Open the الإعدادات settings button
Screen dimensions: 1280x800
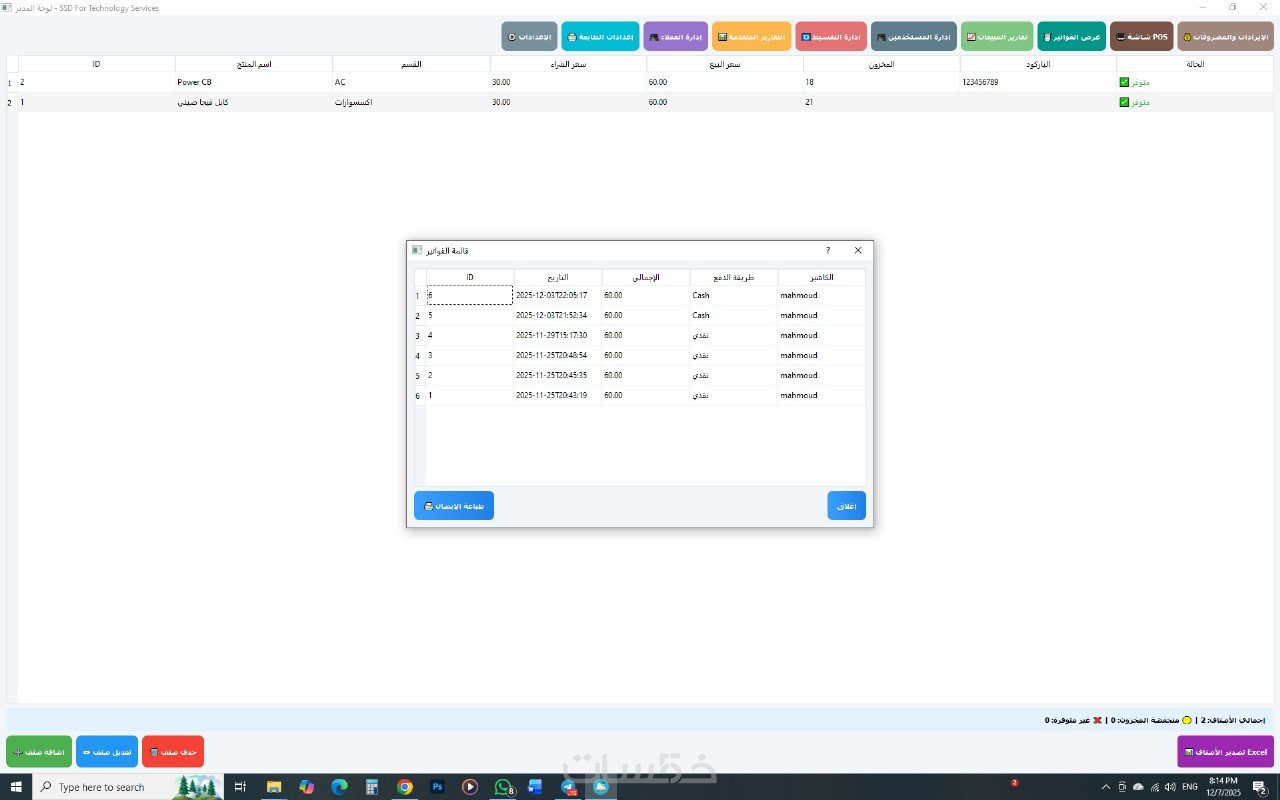pos(529,37)
